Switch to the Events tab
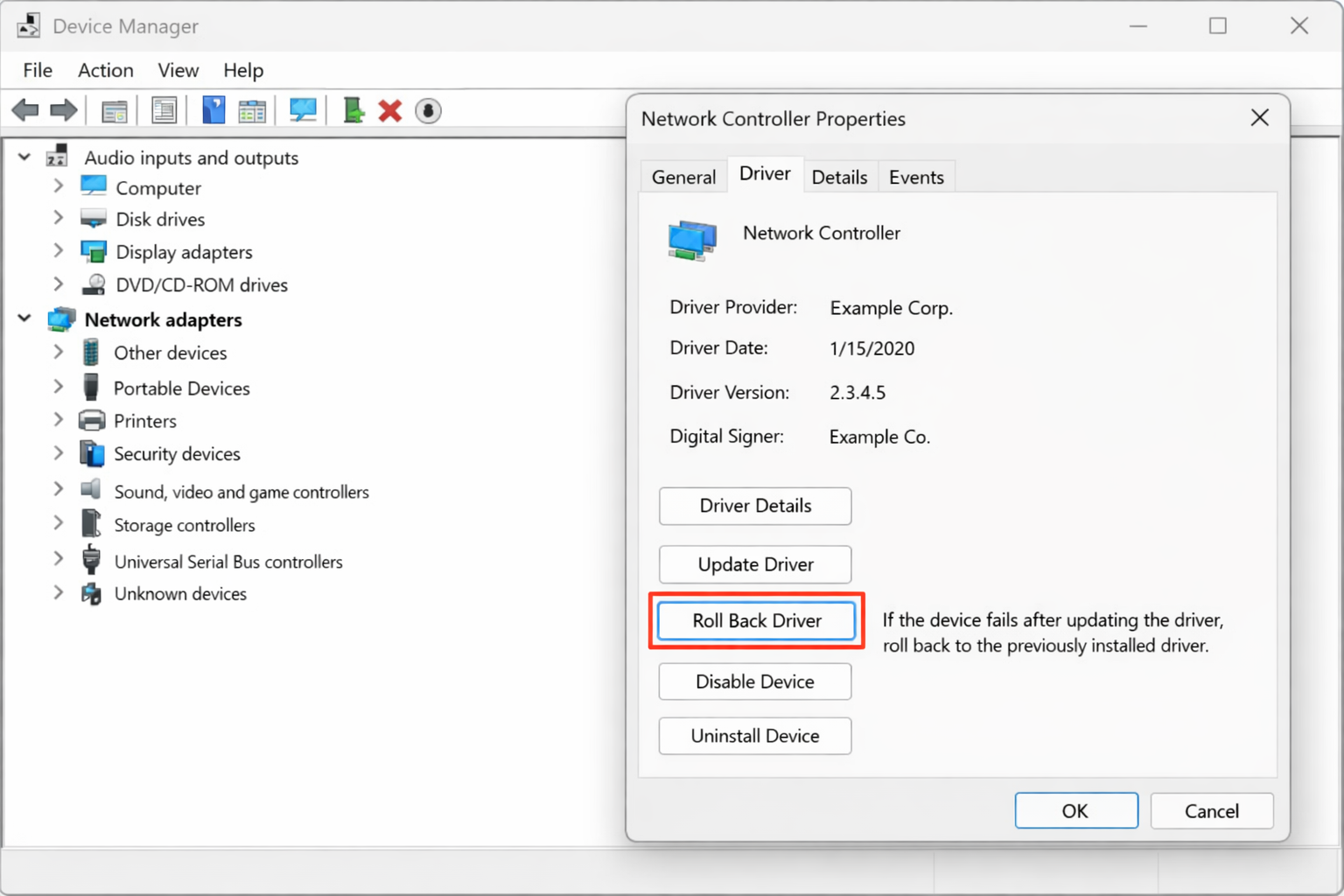1344x896 pixels. coord(915,176)
